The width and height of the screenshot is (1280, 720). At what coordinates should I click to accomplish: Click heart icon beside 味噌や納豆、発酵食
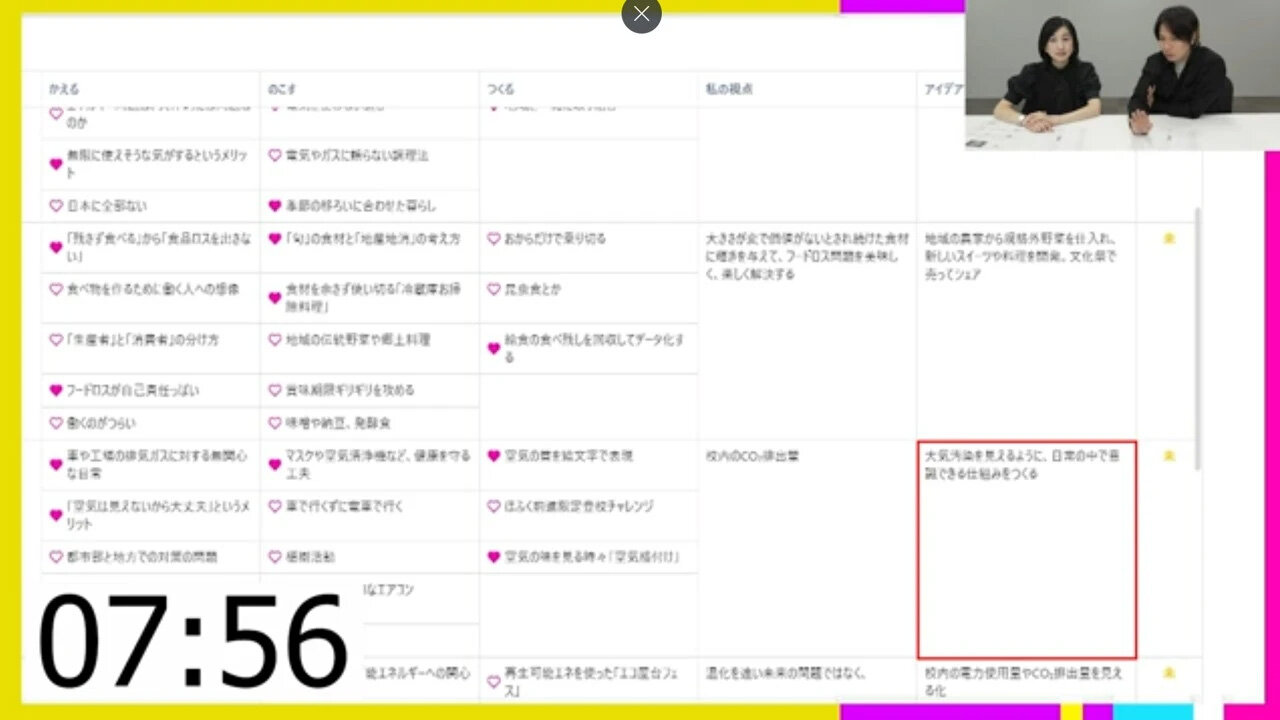point(275,423)
